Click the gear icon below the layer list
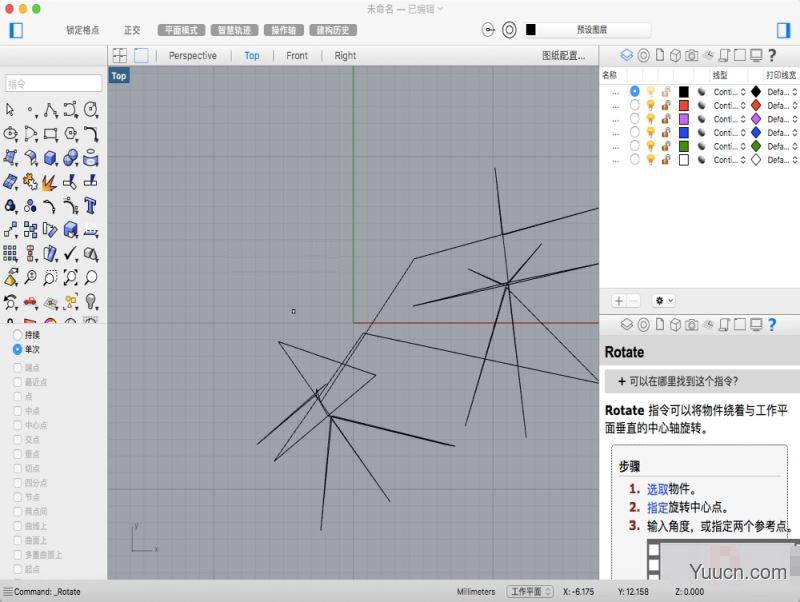This screenshot has width=800, height=602. pyautogui.click(x=659, y=300)
